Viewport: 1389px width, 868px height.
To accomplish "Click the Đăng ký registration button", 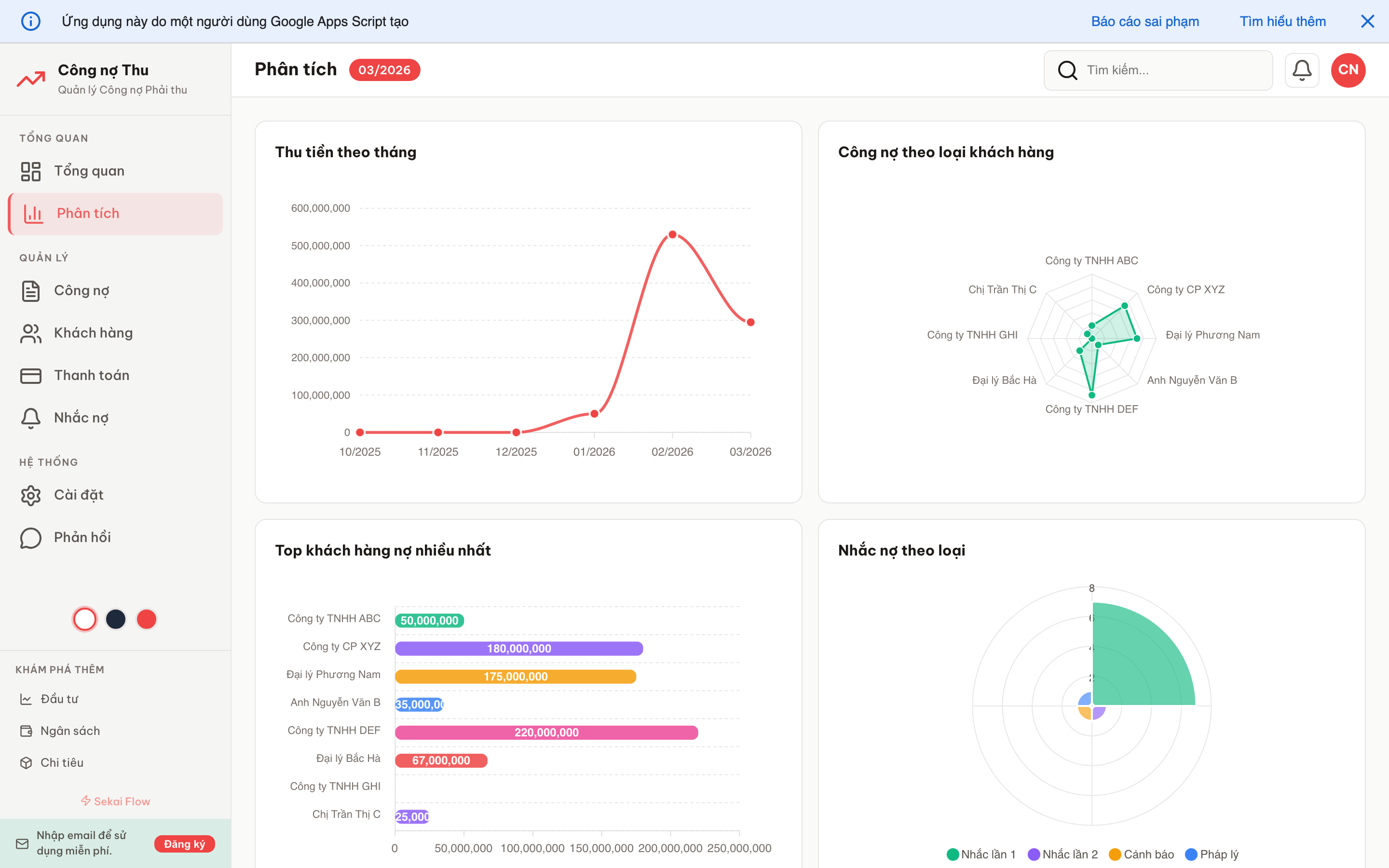I will point(184,844).
